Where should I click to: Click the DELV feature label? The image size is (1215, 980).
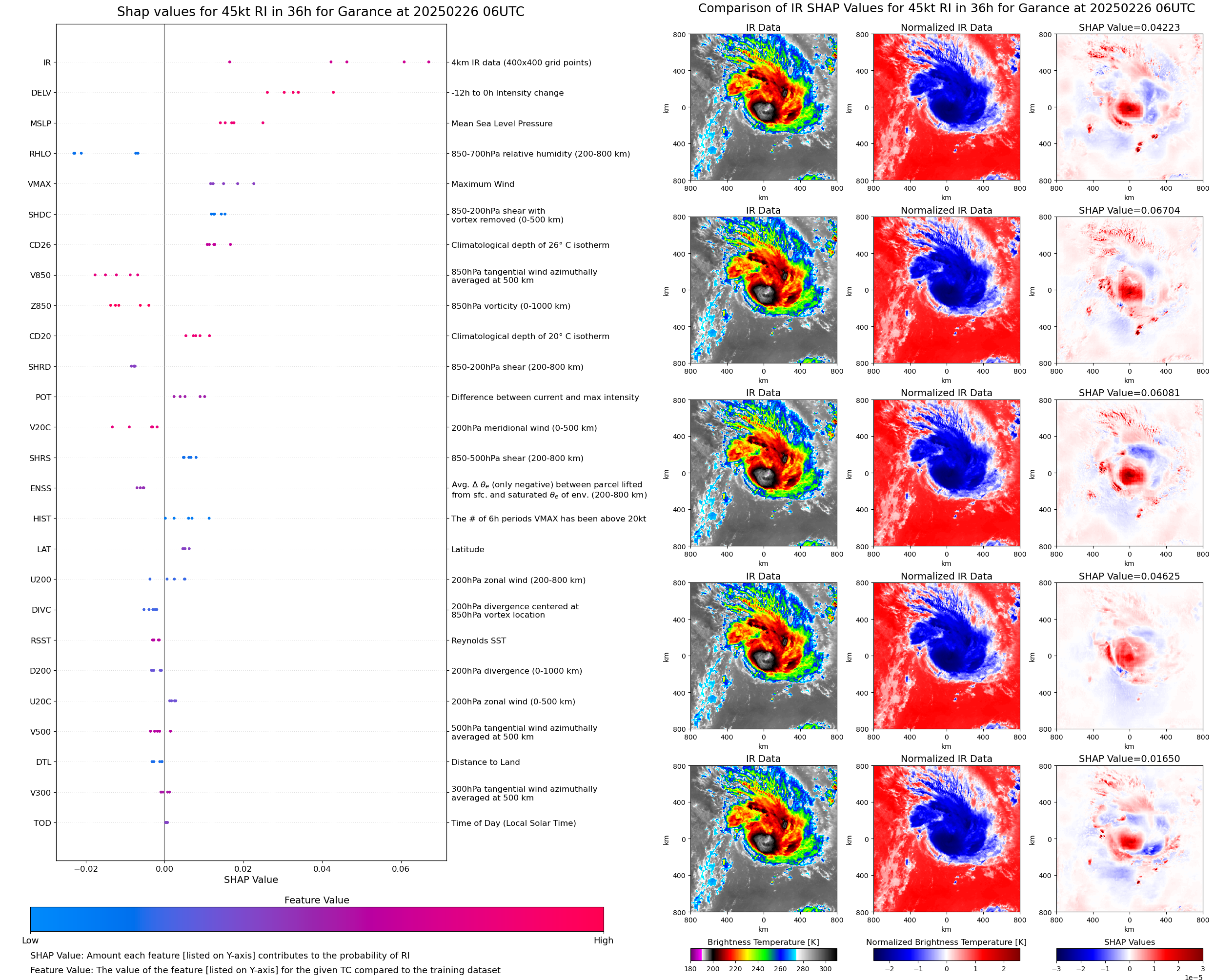pos(41,93)
